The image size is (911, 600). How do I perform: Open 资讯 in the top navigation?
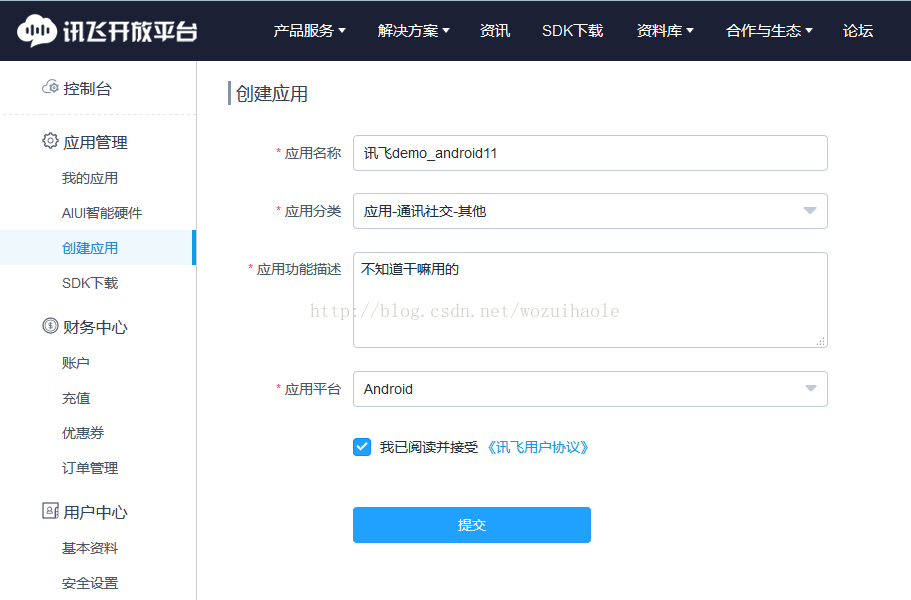(x=494, y=30)
